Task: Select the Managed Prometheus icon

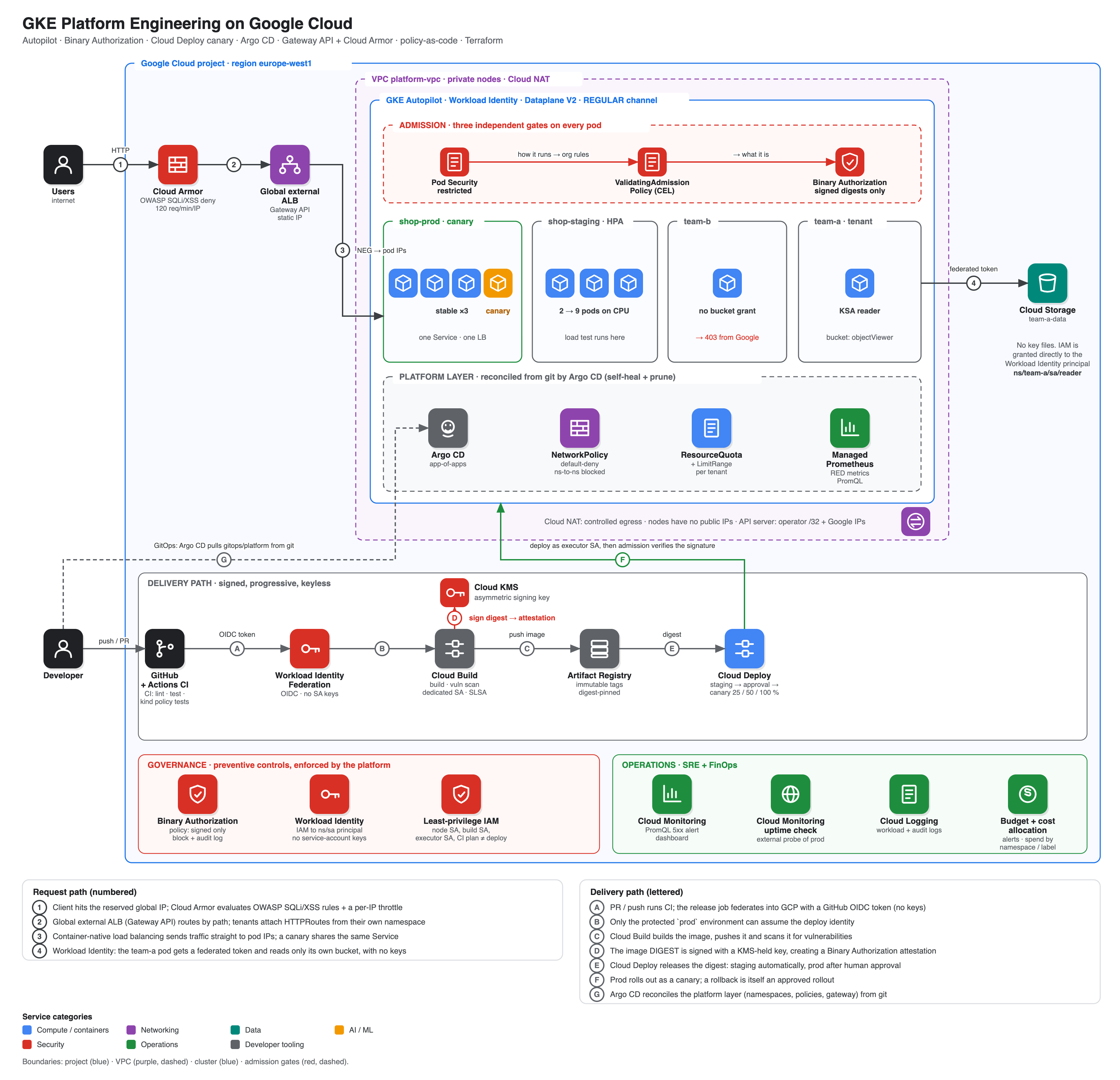Action: point(850,428)
